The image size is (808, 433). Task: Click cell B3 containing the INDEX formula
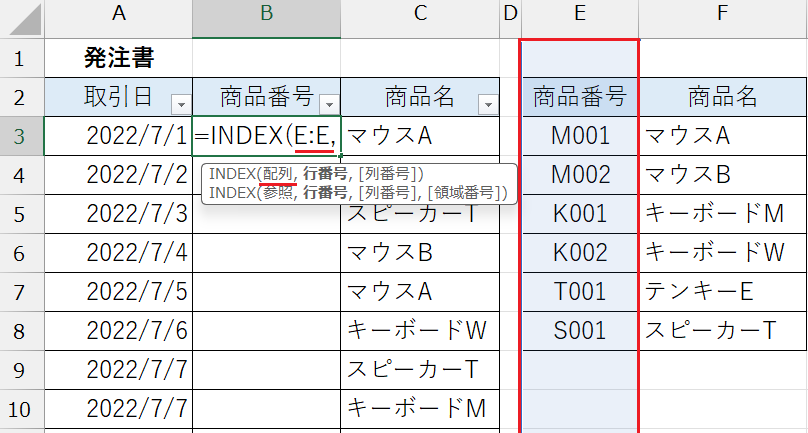pos(266,134)
